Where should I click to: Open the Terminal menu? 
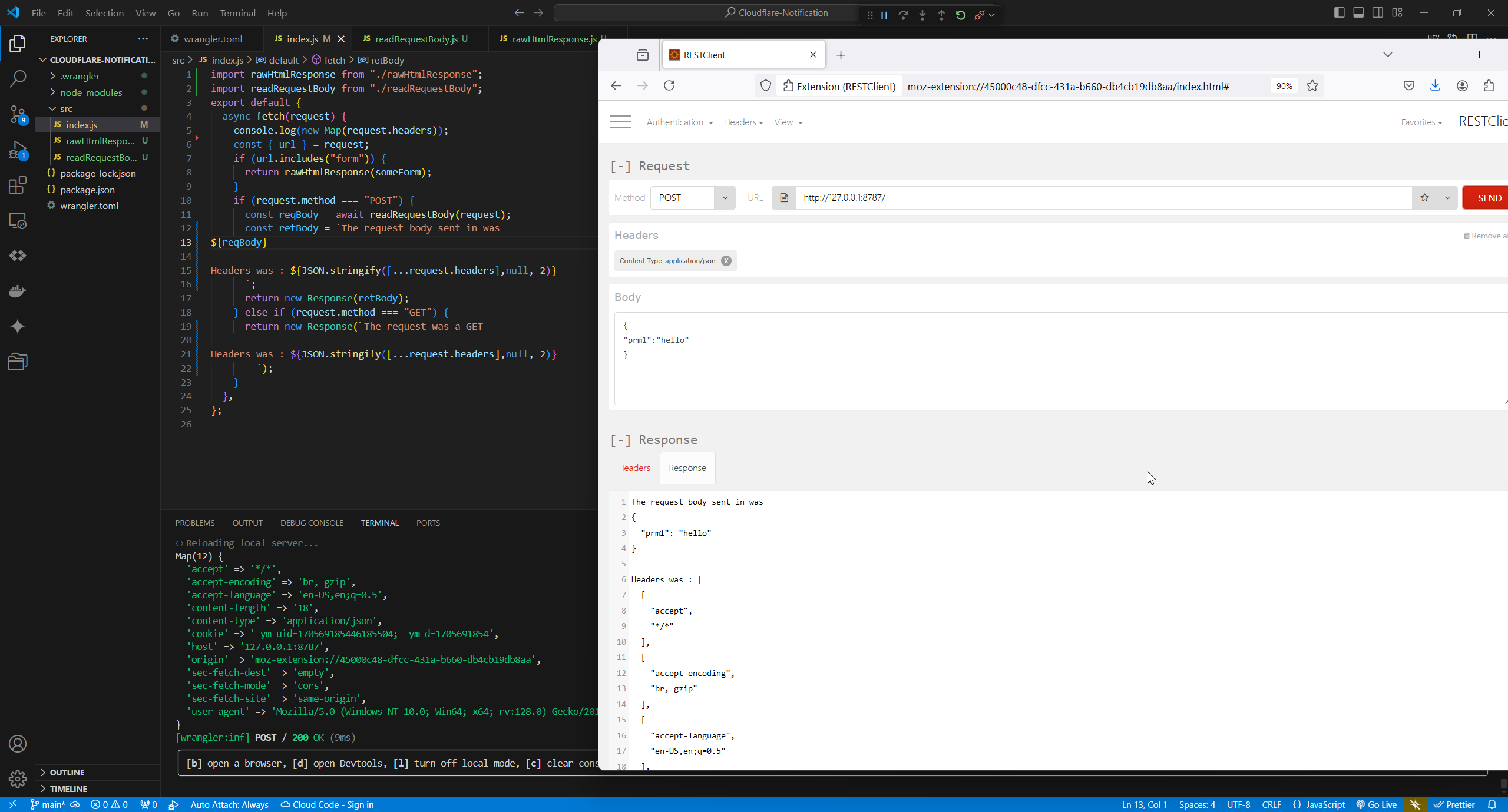(x=237, y=13)
